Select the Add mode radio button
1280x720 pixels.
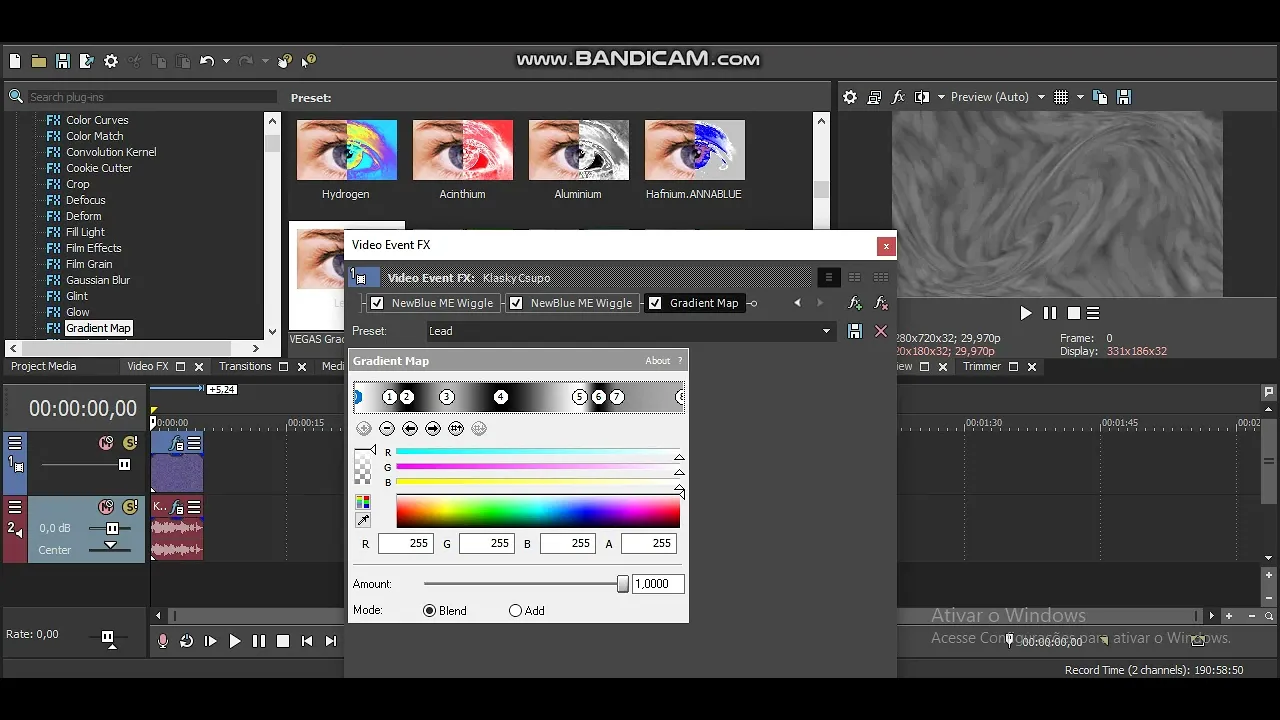pos(516,611)
